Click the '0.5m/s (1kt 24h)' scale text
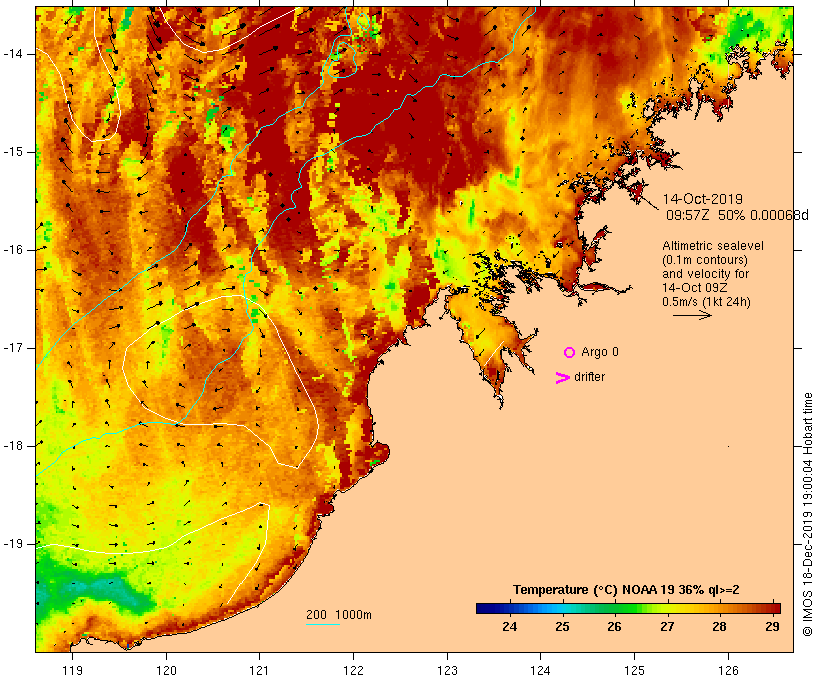Viewport: 820px width, 680px height. click(x=706, y=302)
